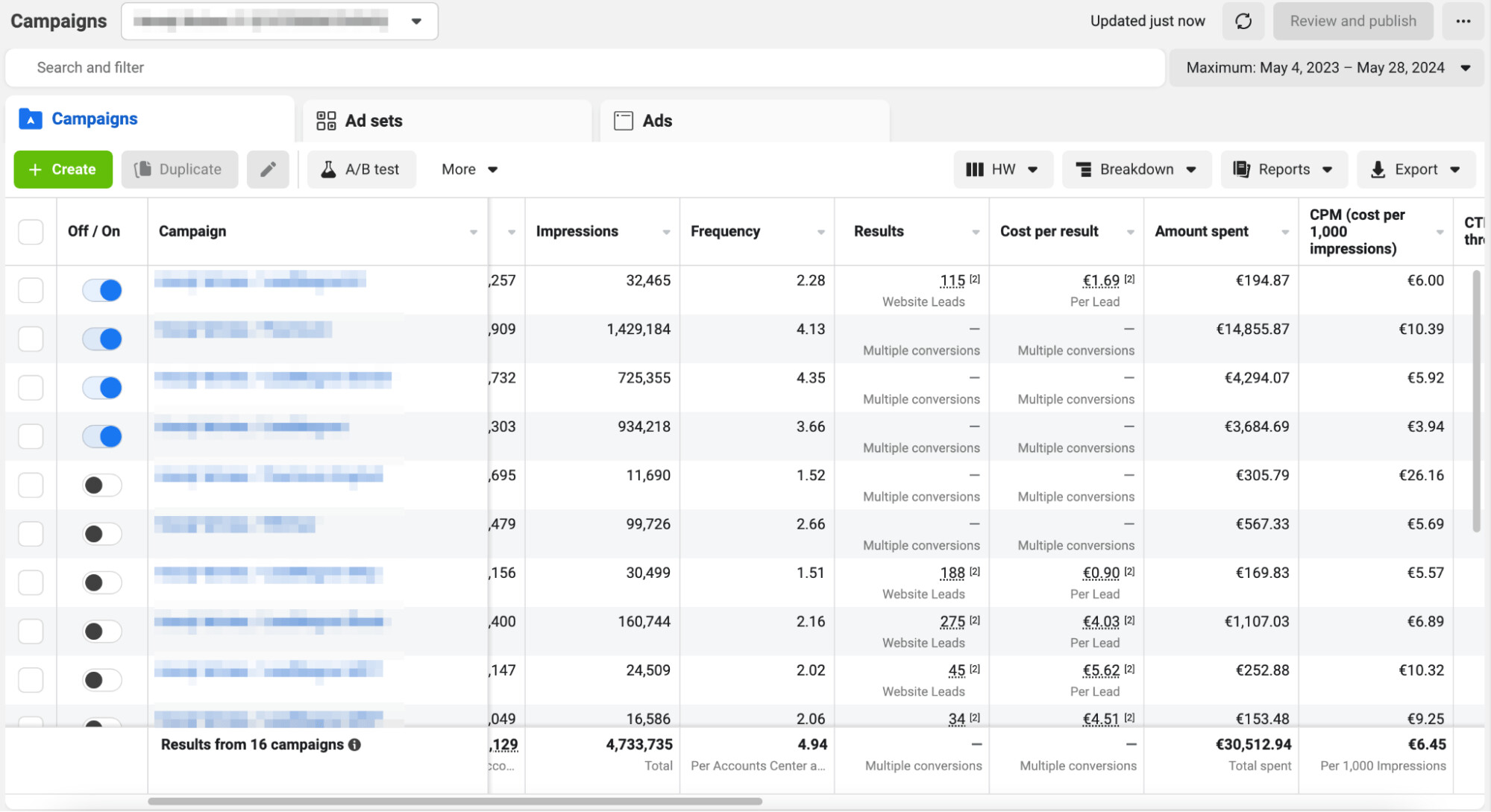This screenshot has width=1491, height=812.
Task: Open the HW columns preset dropdown
Action: 1002,169
